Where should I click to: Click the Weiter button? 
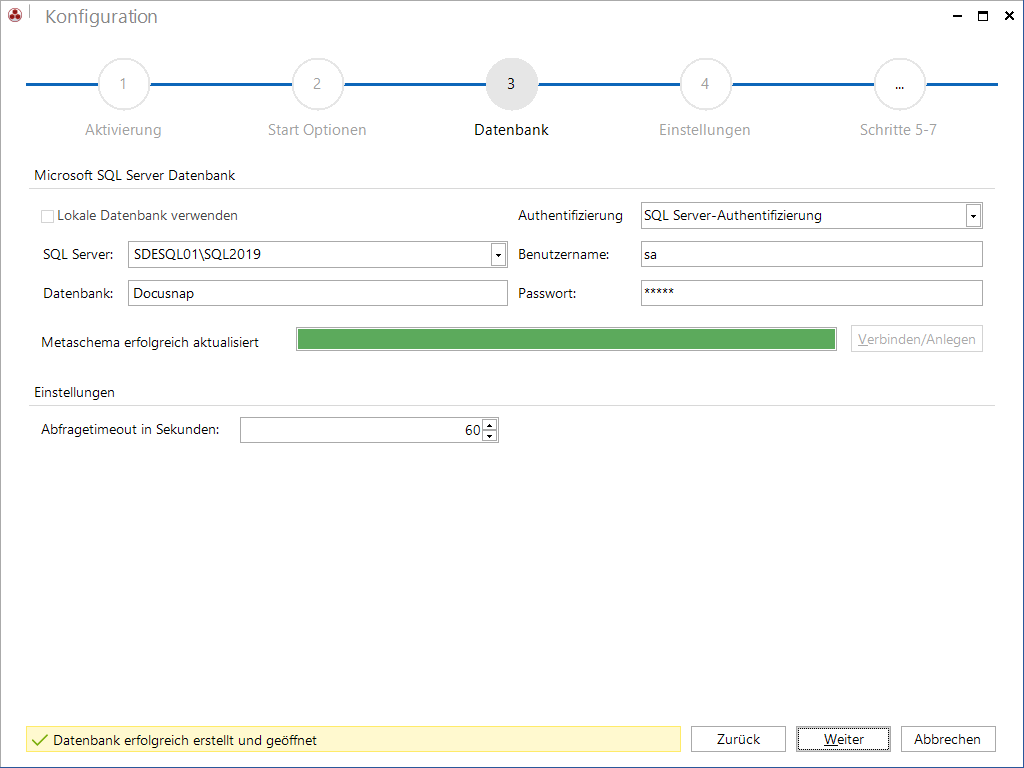click(x=843, y=739)
